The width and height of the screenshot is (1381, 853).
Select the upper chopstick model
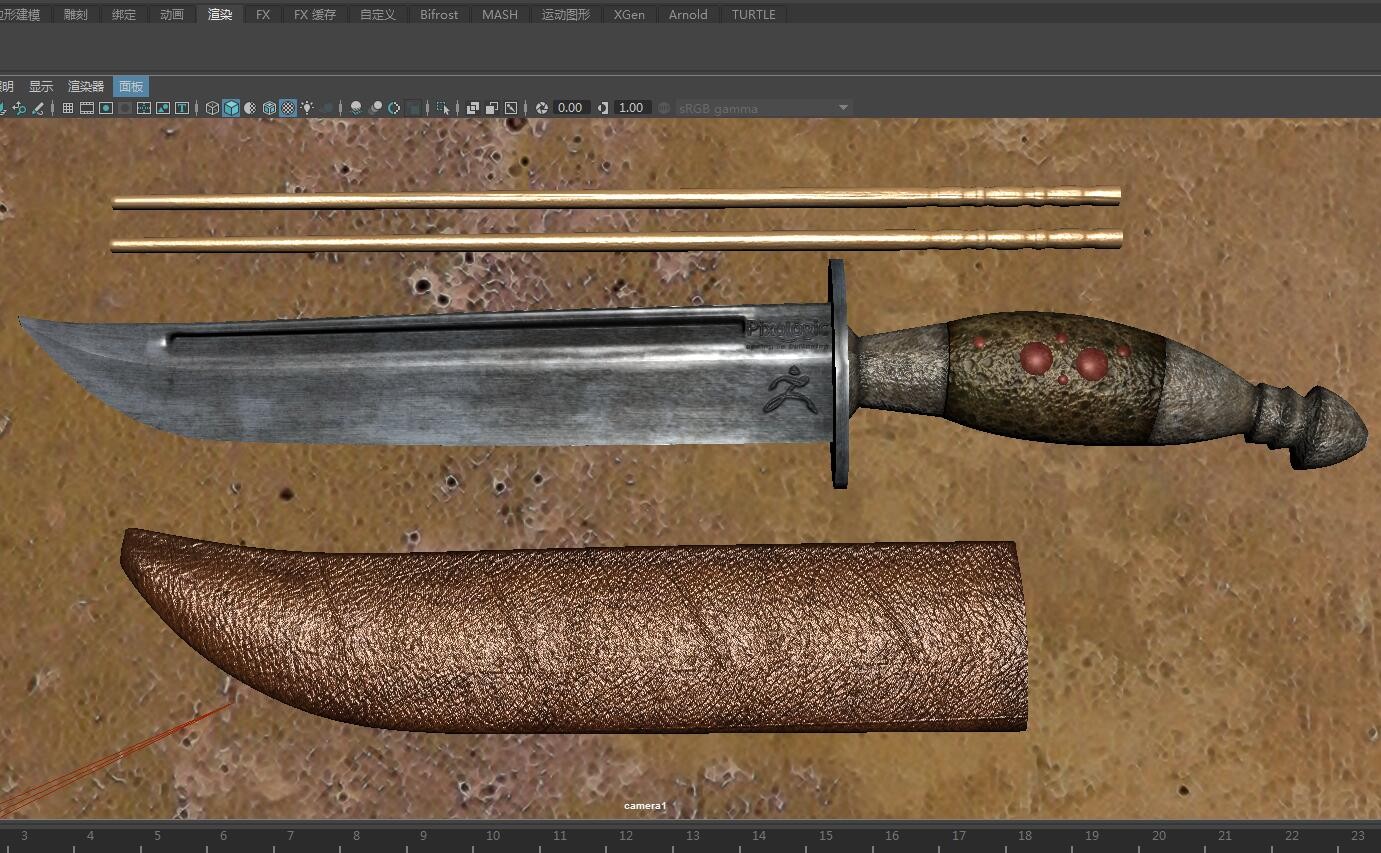coord(616,198)
